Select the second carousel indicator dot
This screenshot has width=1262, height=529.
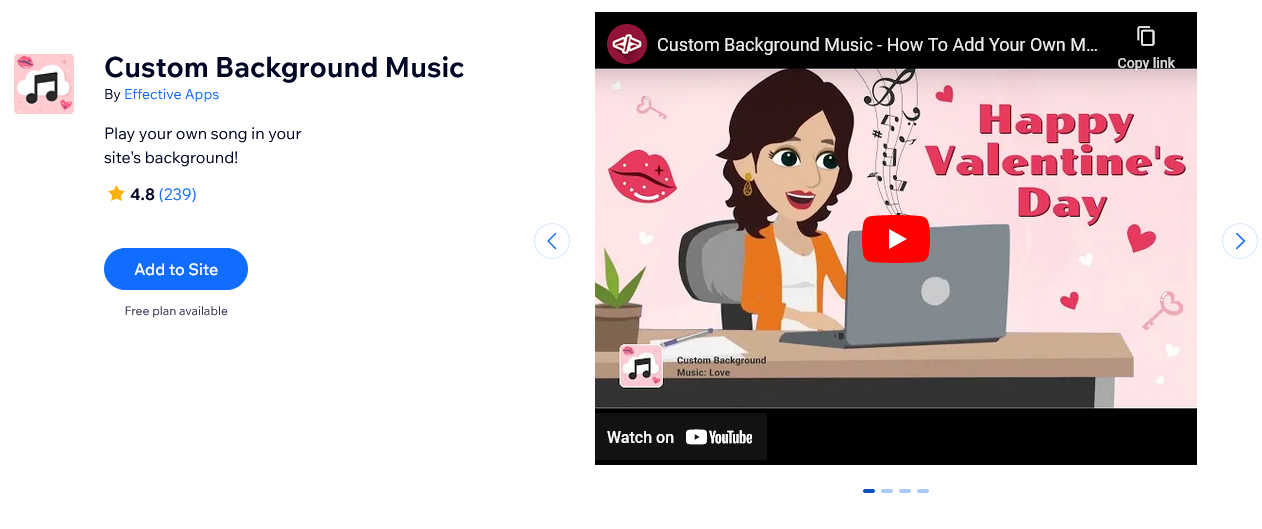point(887,491)
